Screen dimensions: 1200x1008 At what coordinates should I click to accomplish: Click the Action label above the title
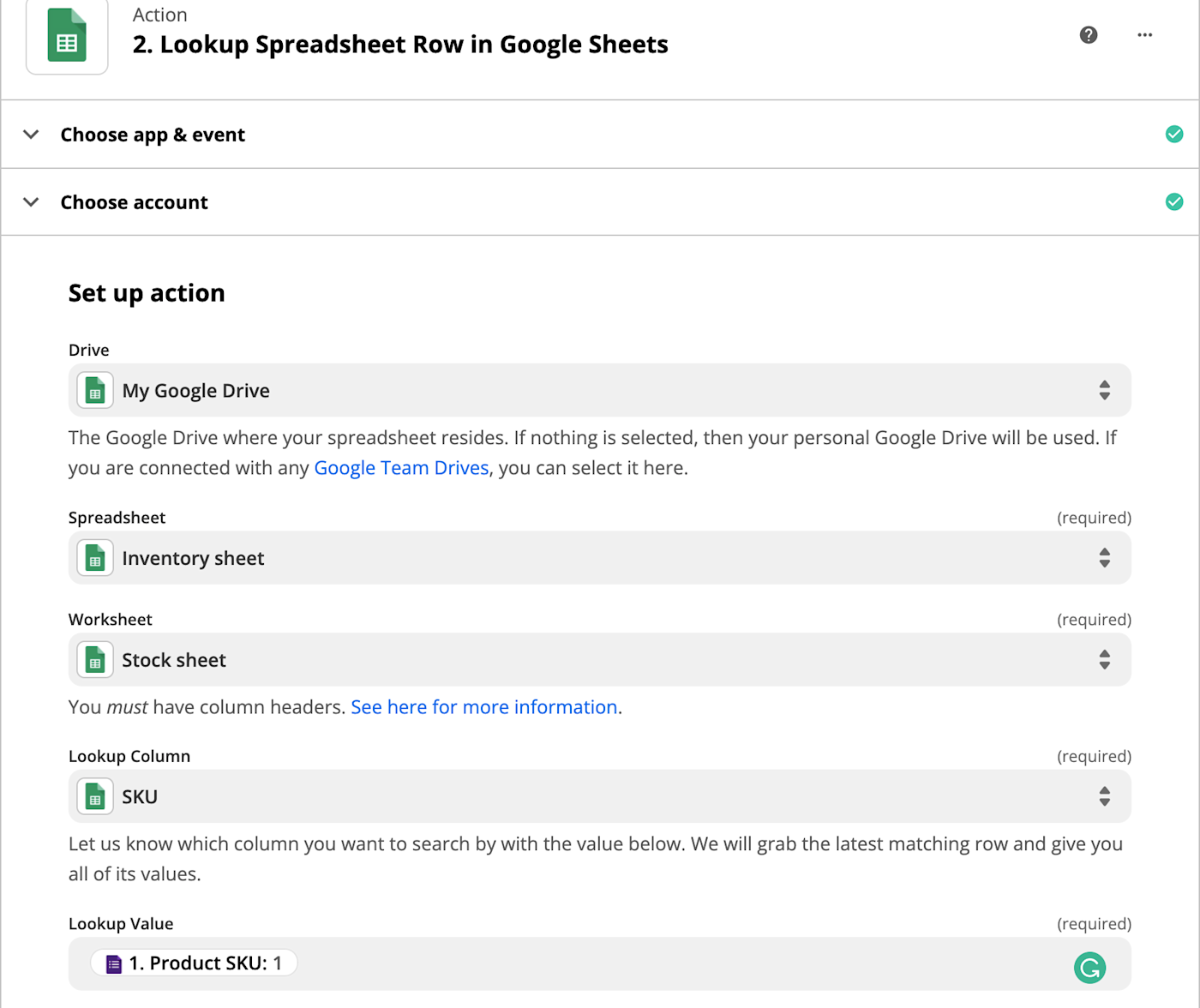point(160,15)
